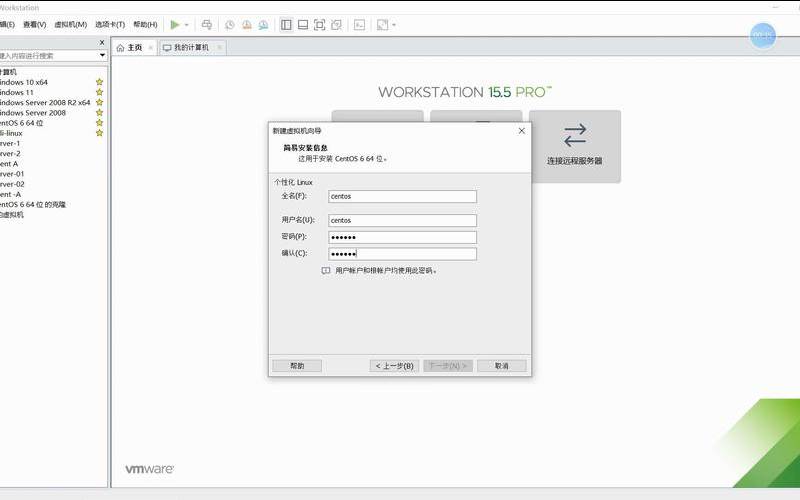800x500 pixels.
Task: Open the Snapshot Manager icon
Action: click(263, 25)
